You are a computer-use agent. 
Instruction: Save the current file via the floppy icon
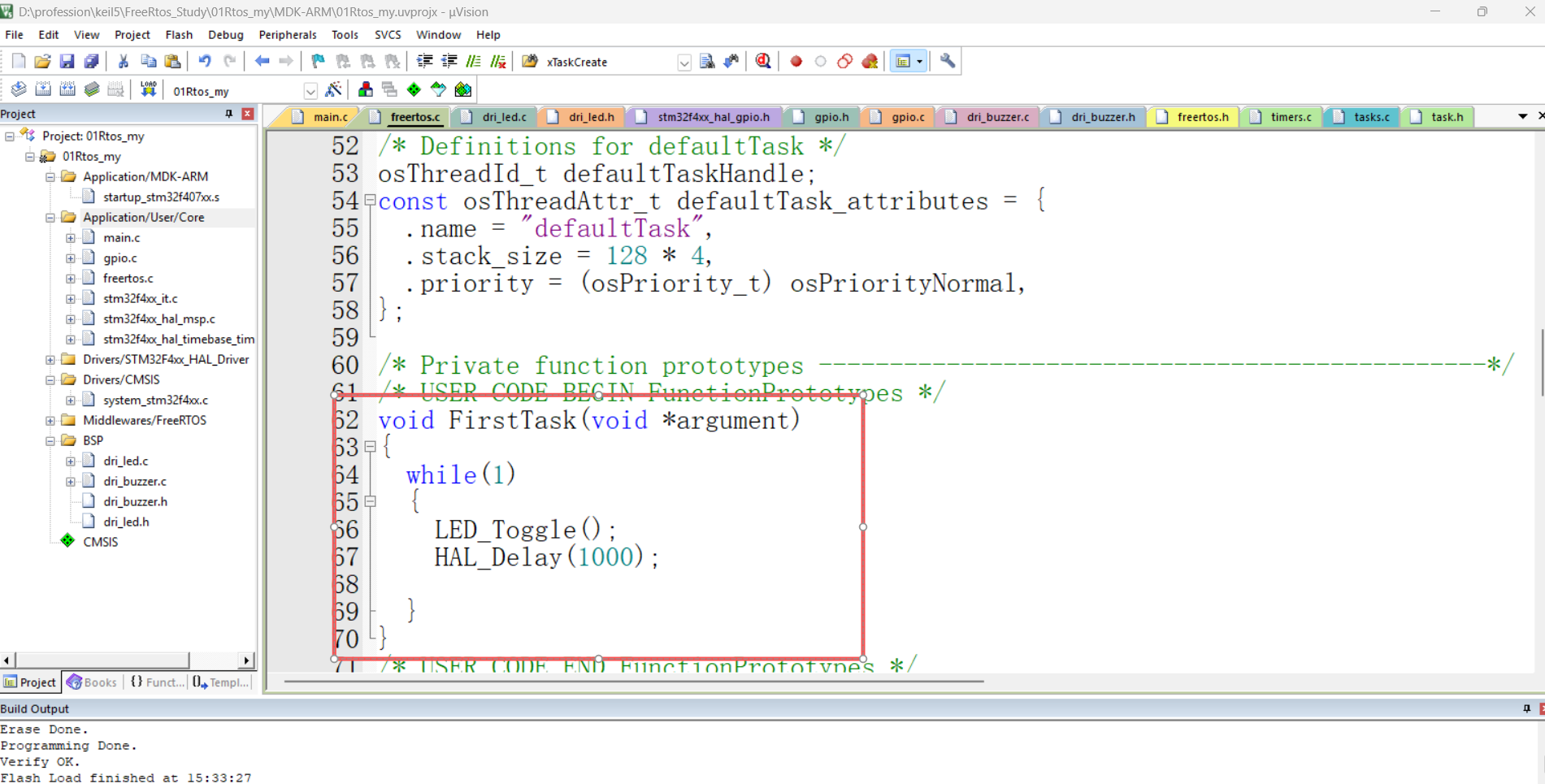click(67, 62)
